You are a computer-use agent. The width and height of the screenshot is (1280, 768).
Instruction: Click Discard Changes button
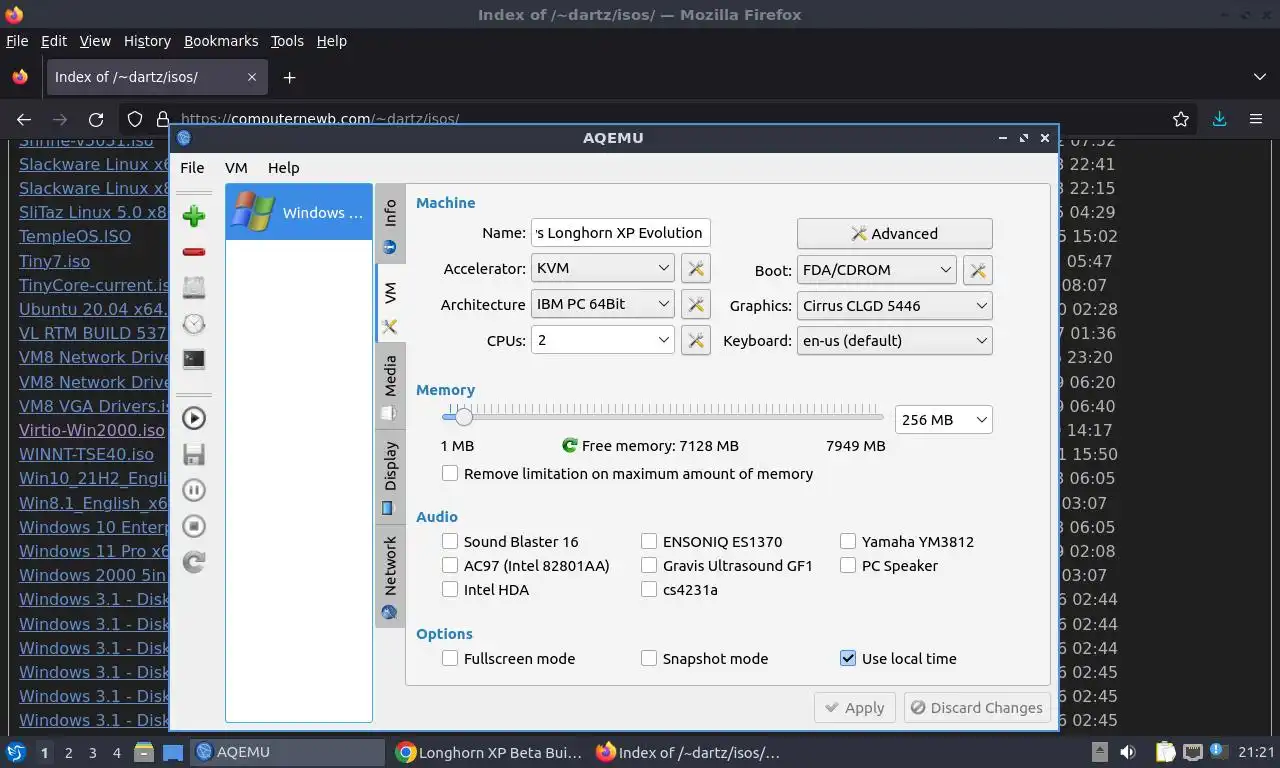pyautogui.click(x=977, y=707)
